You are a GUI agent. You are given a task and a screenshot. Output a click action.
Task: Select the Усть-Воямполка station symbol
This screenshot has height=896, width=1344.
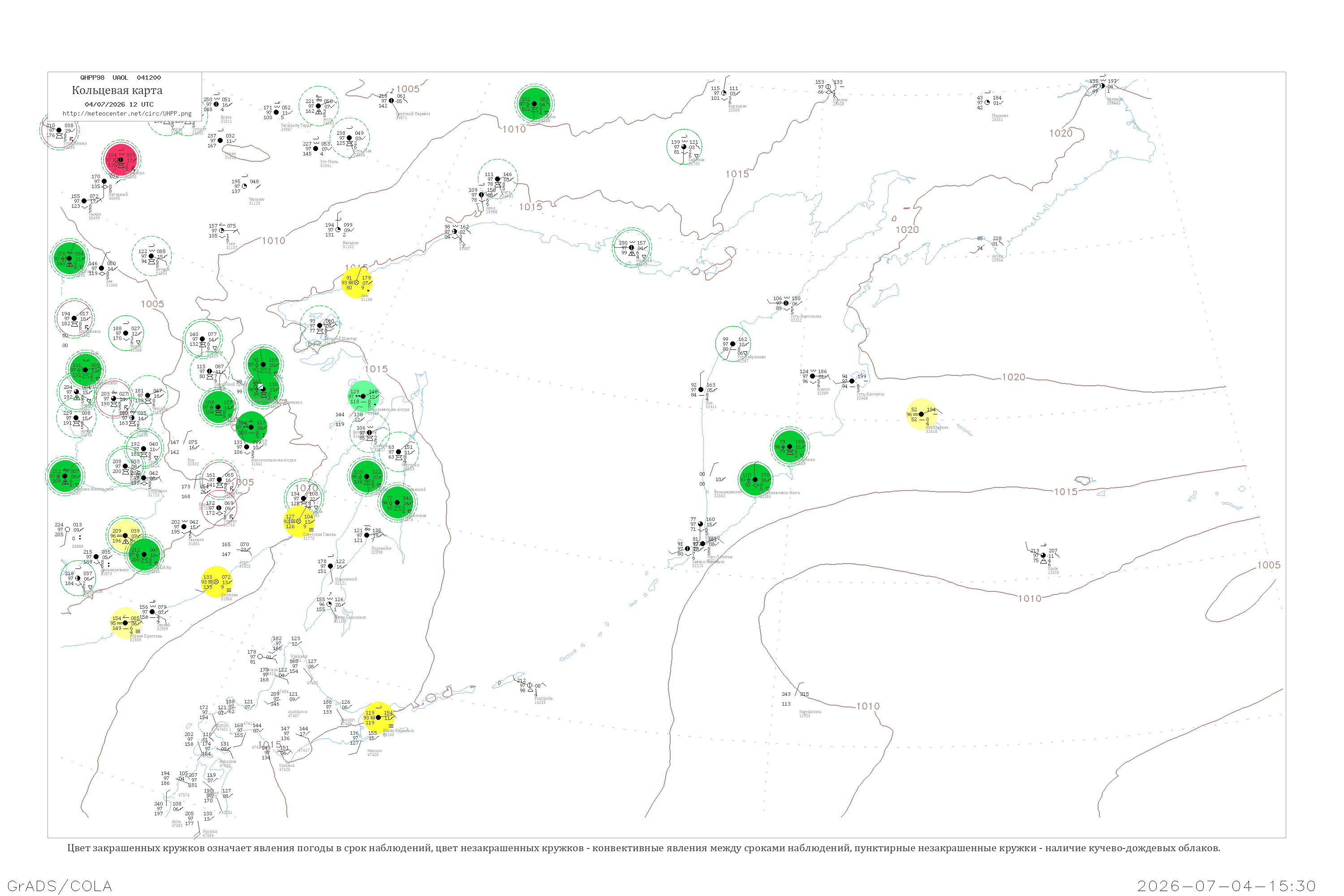point(786,303)
